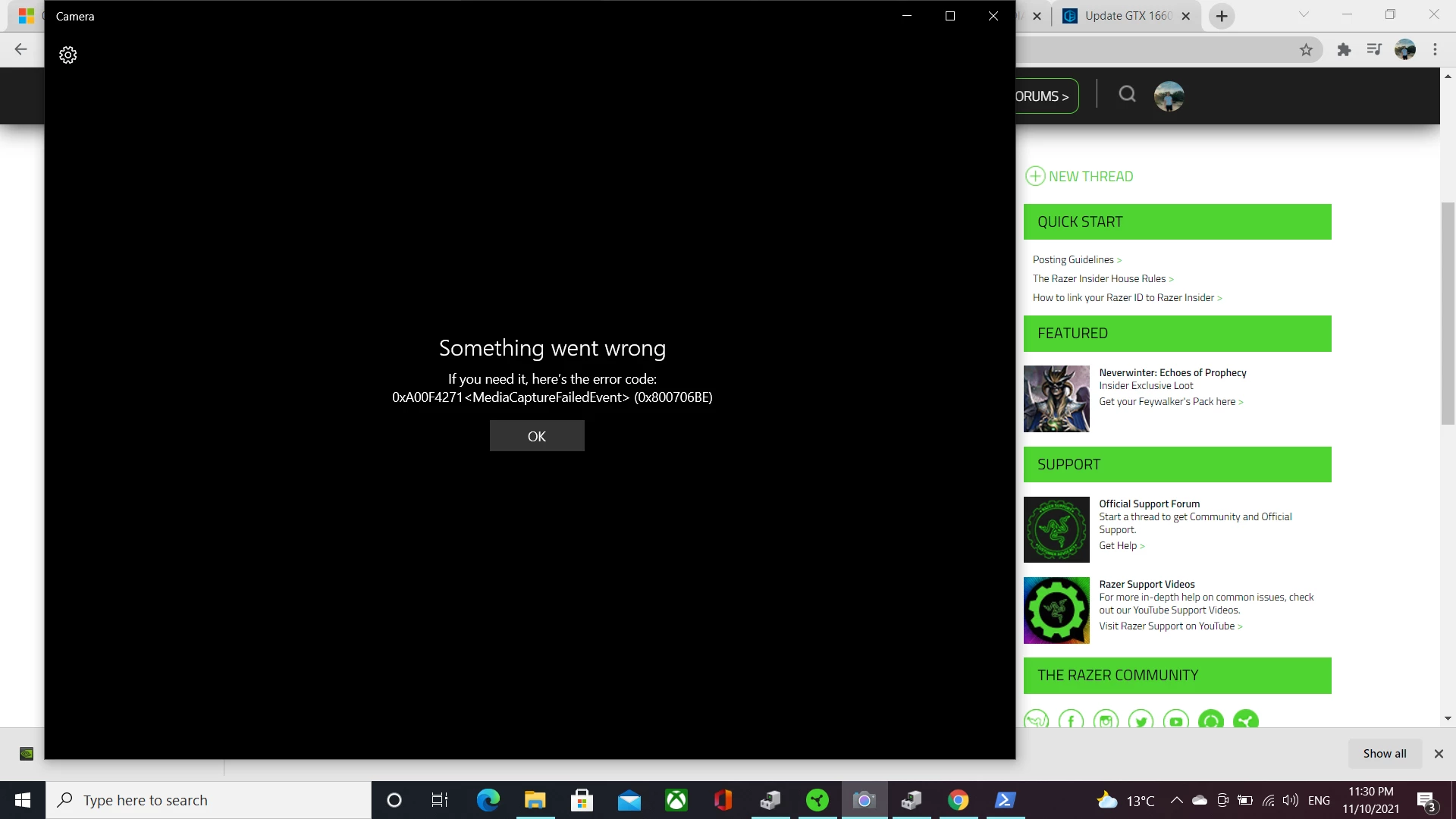Open Razer YouTube social icon
This screenshot has width=1456, height=819.
[x=1175, y=720]
